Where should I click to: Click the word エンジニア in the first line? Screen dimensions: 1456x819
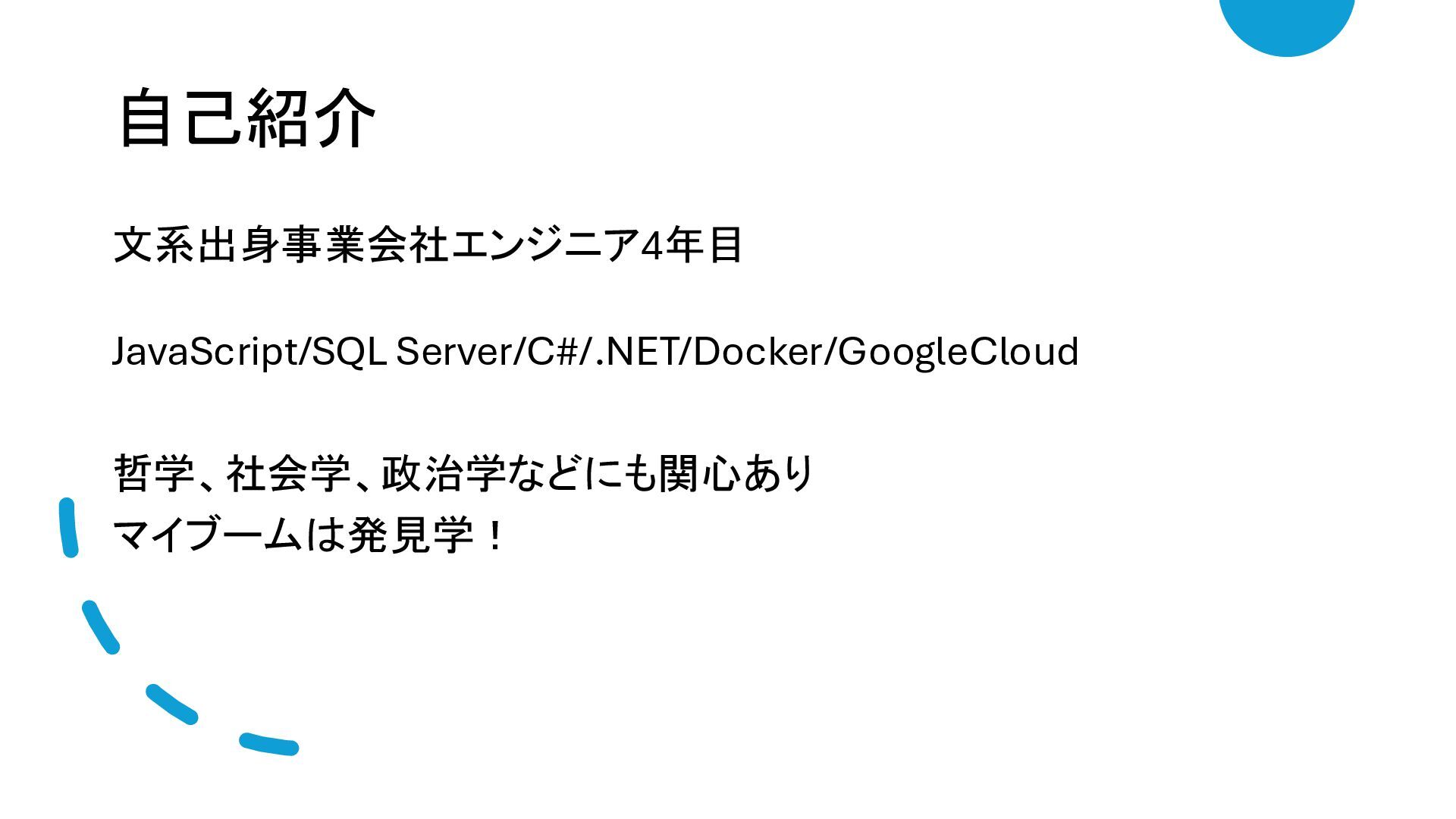click(544, 245)
